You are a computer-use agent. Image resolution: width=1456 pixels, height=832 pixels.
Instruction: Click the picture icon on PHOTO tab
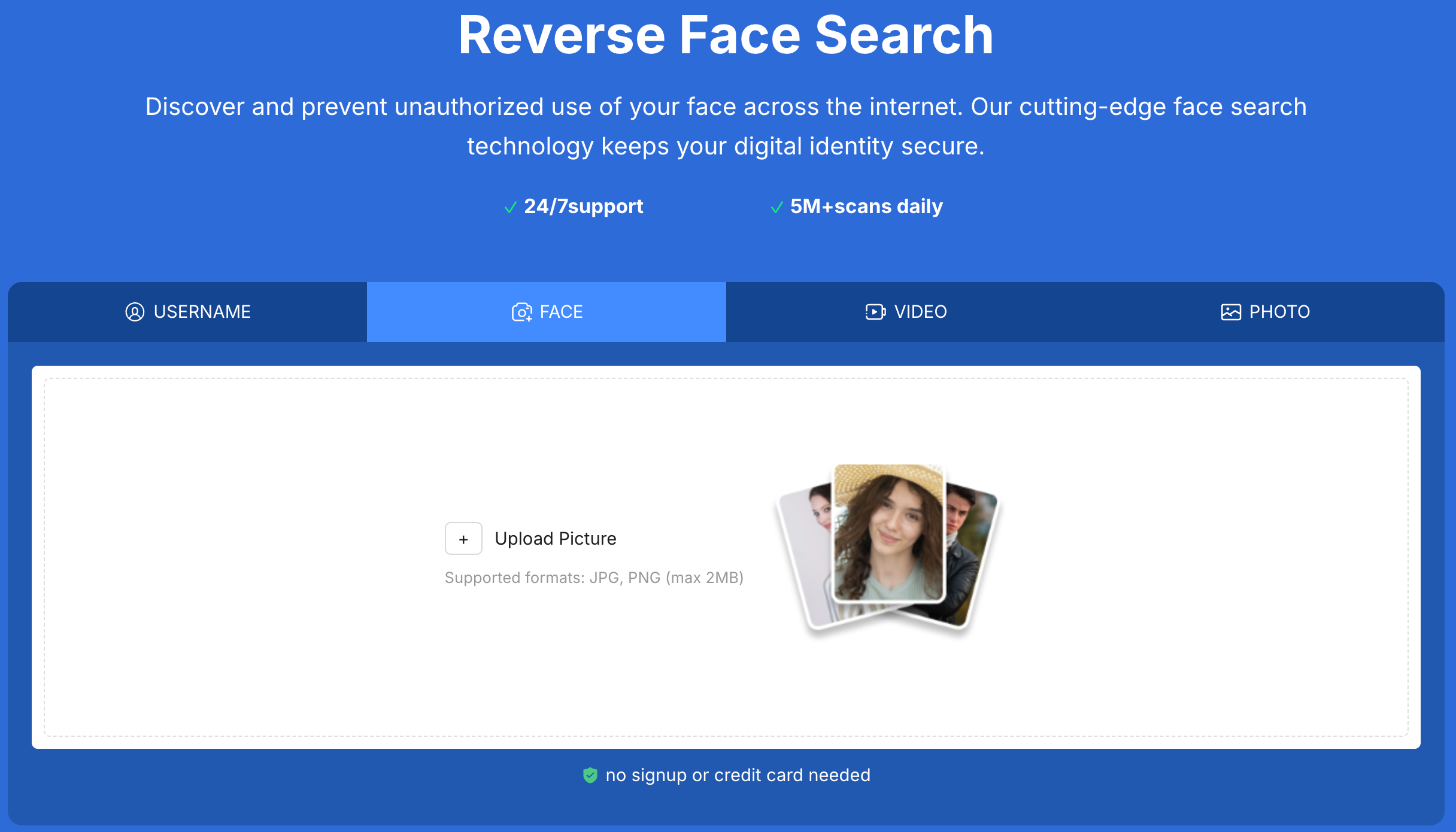click(1230, 312)
